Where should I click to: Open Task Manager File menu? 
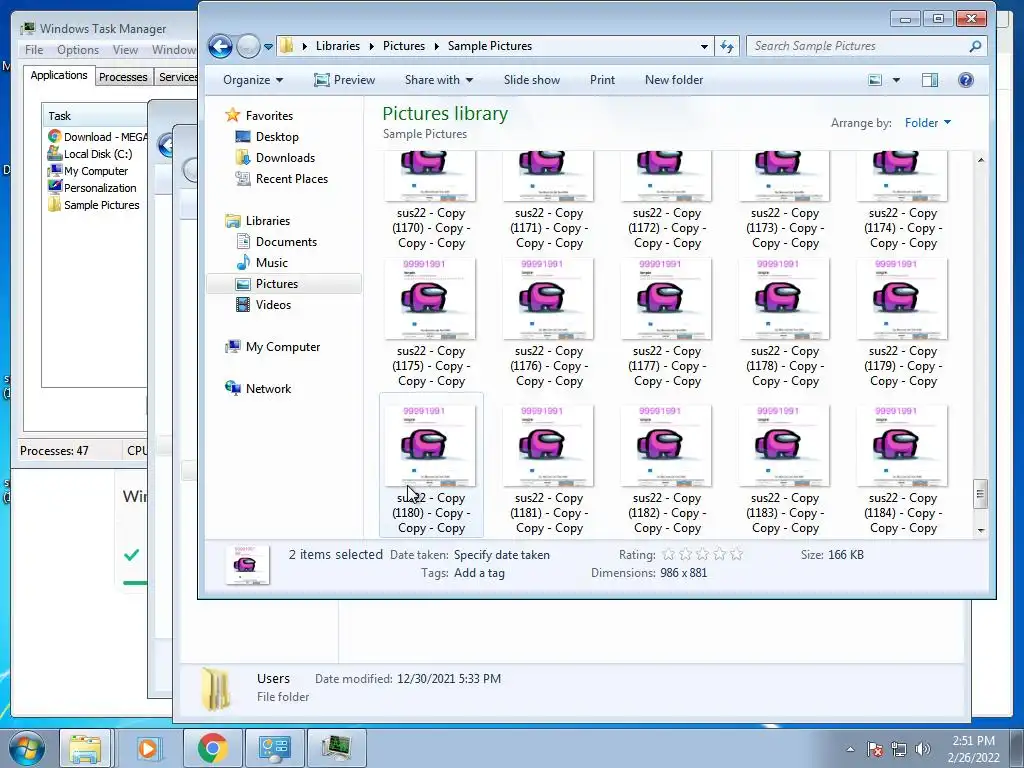(34, 50)
